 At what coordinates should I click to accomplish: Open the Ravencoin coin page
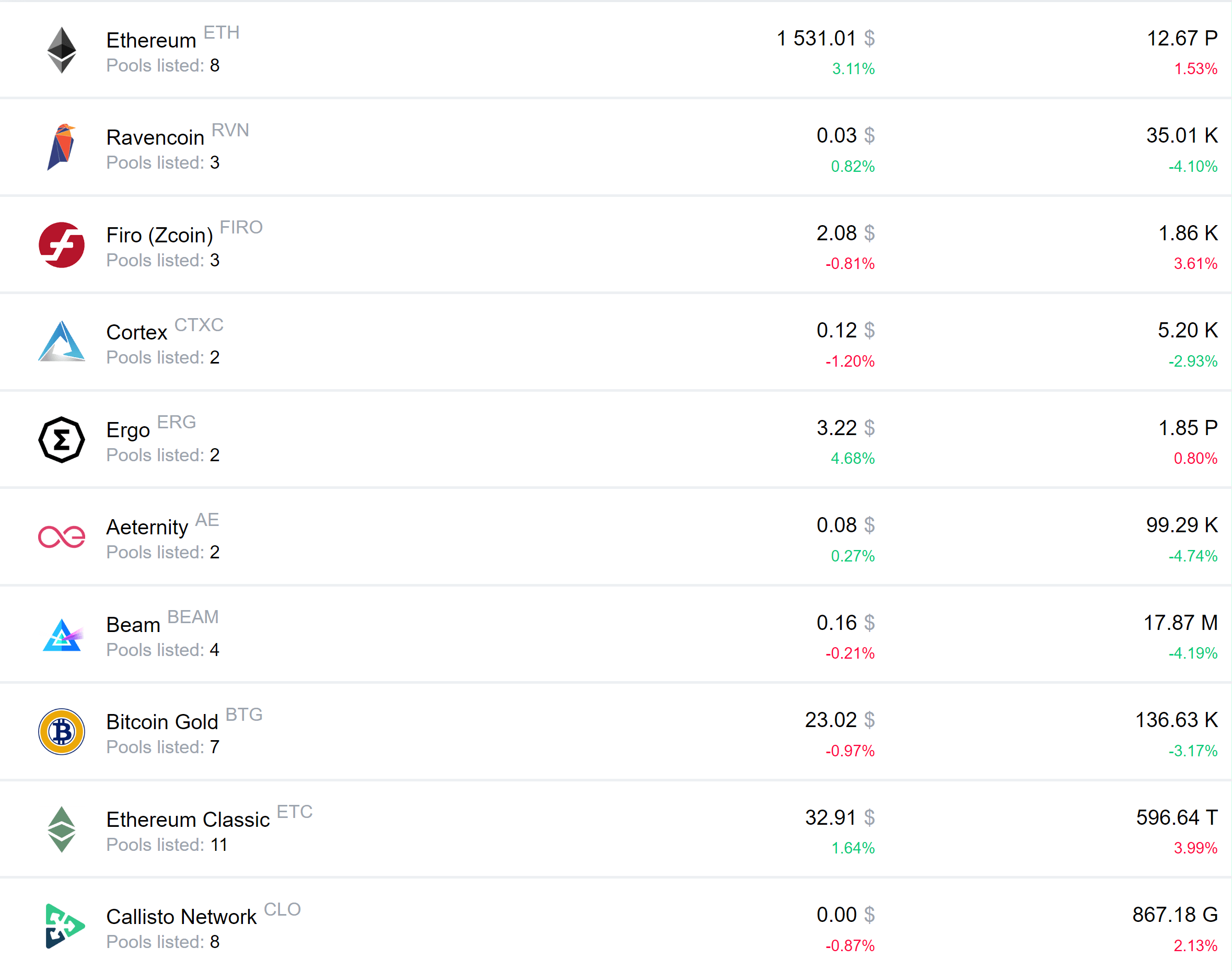point(155,137)
